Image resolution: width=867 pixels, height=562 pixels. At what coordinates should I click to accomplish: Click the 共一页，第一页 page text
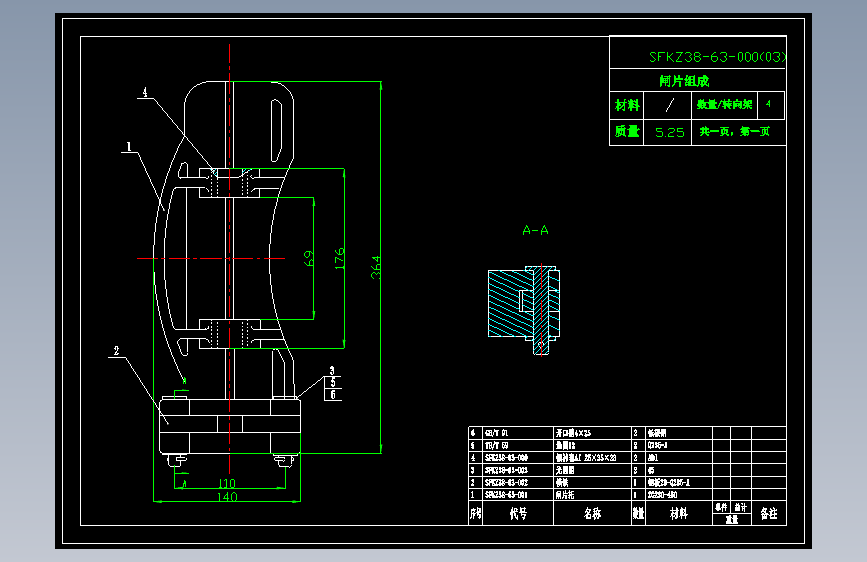[734, 132]
